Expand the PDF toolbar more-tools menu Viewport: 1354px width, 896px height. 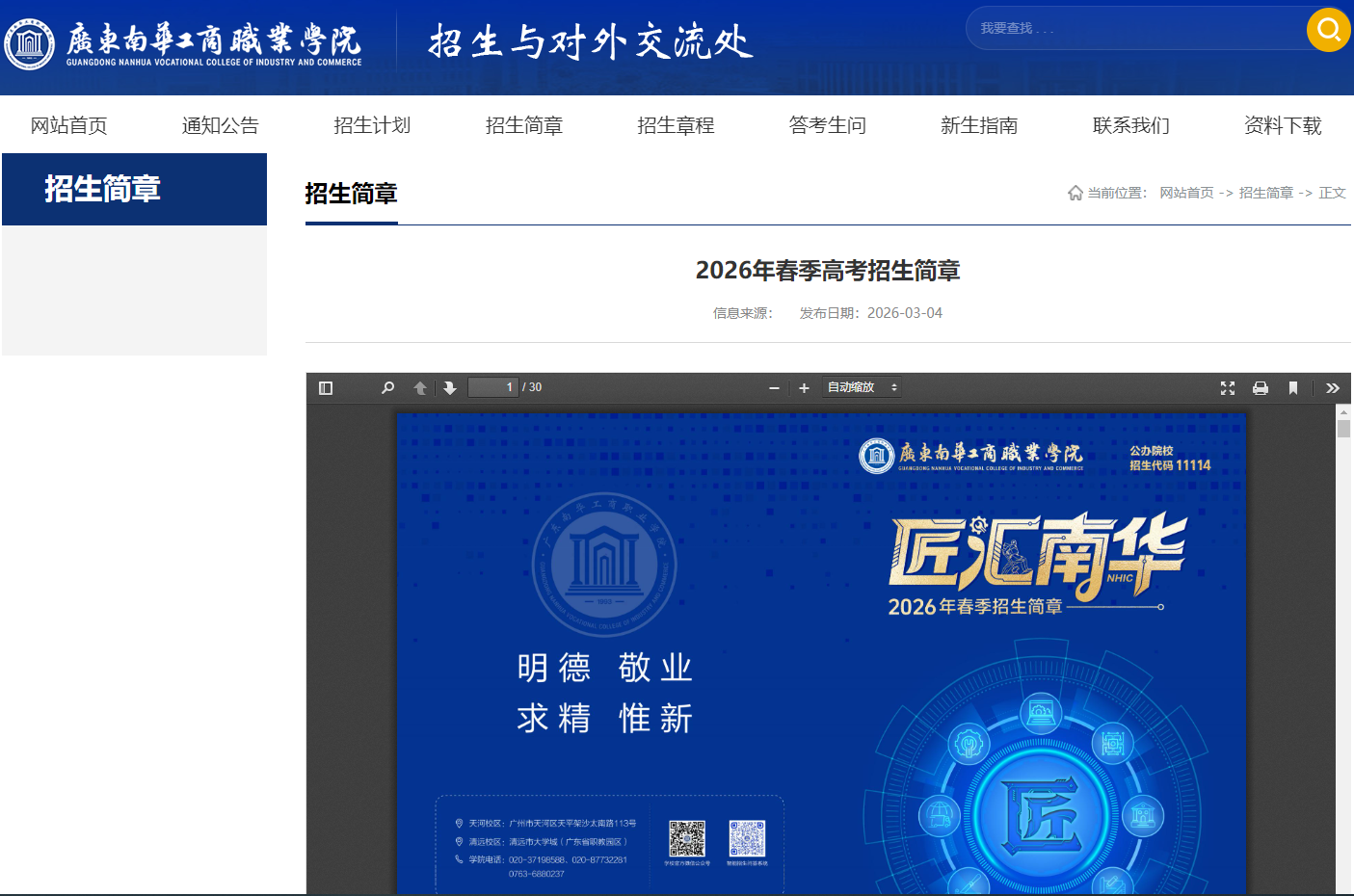1333,387
